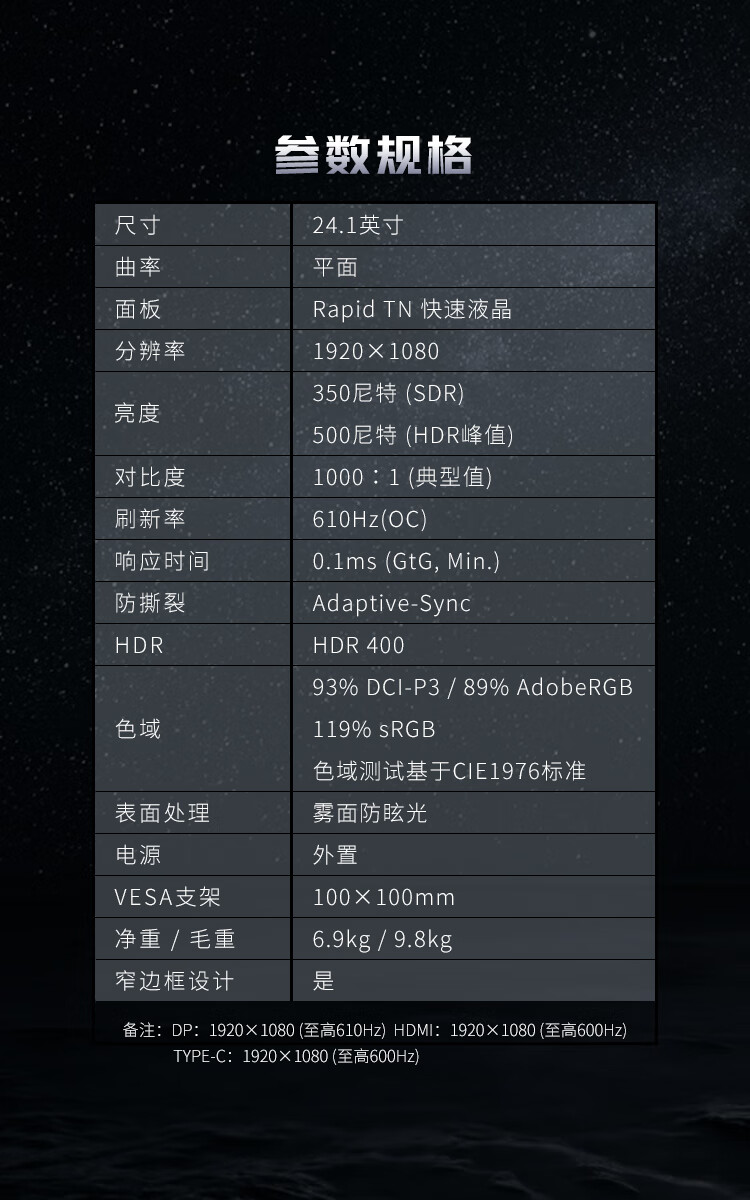Click the 610Hz(OC) refresh rate value

click(370, 520)
